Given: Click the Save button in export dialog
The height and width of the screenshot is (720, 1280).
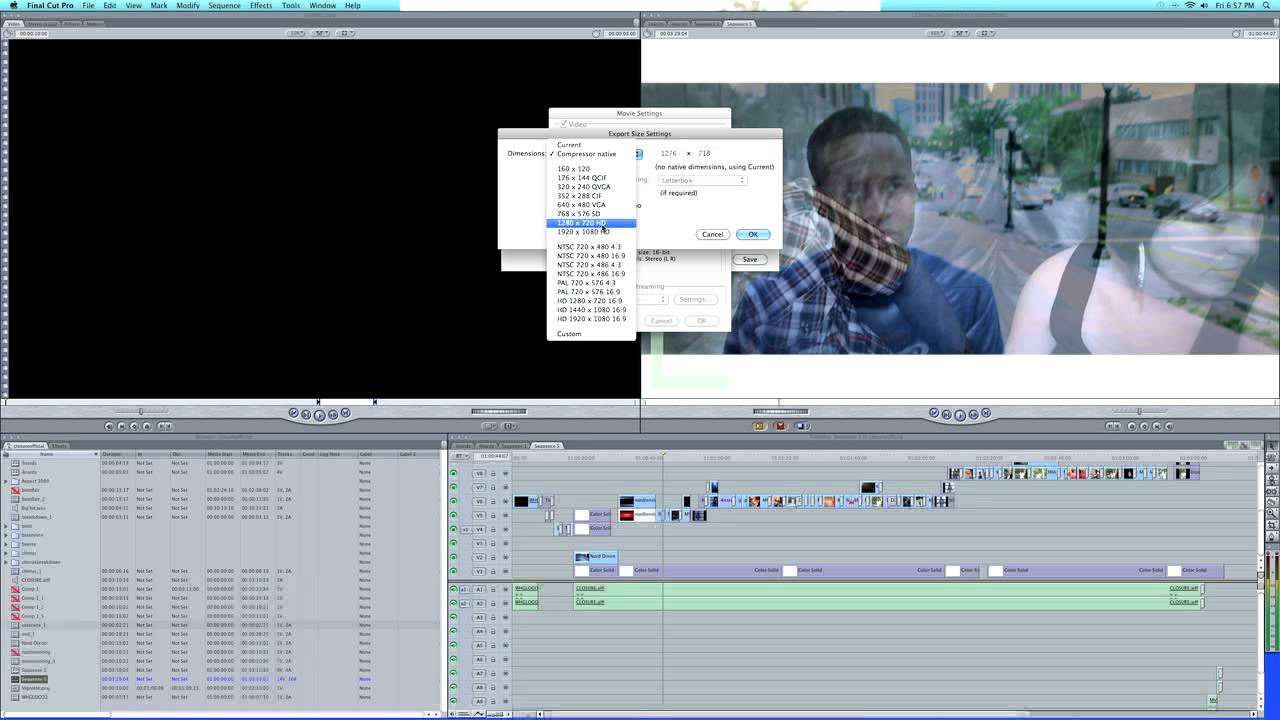Looking at the screenshot, I should pyautogui.click(x=750, y=259).
